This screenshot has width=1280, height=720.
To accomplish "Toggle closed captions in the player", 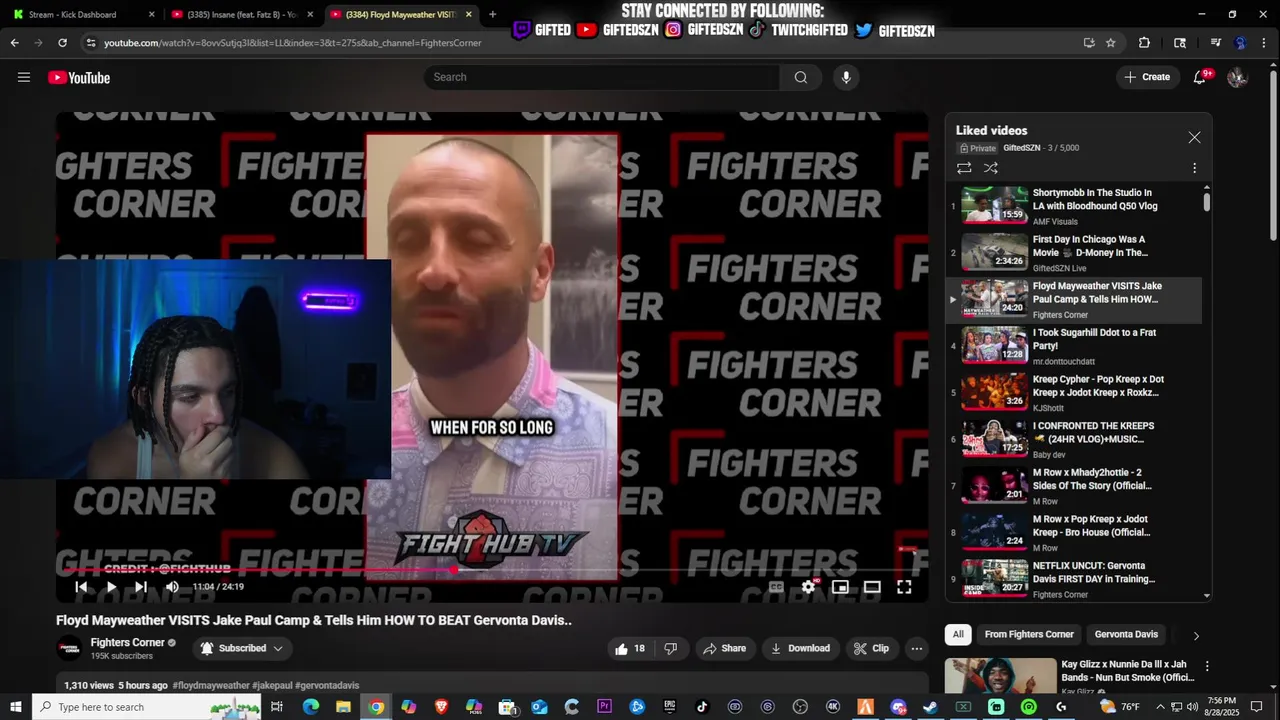I will pos(776,587).
